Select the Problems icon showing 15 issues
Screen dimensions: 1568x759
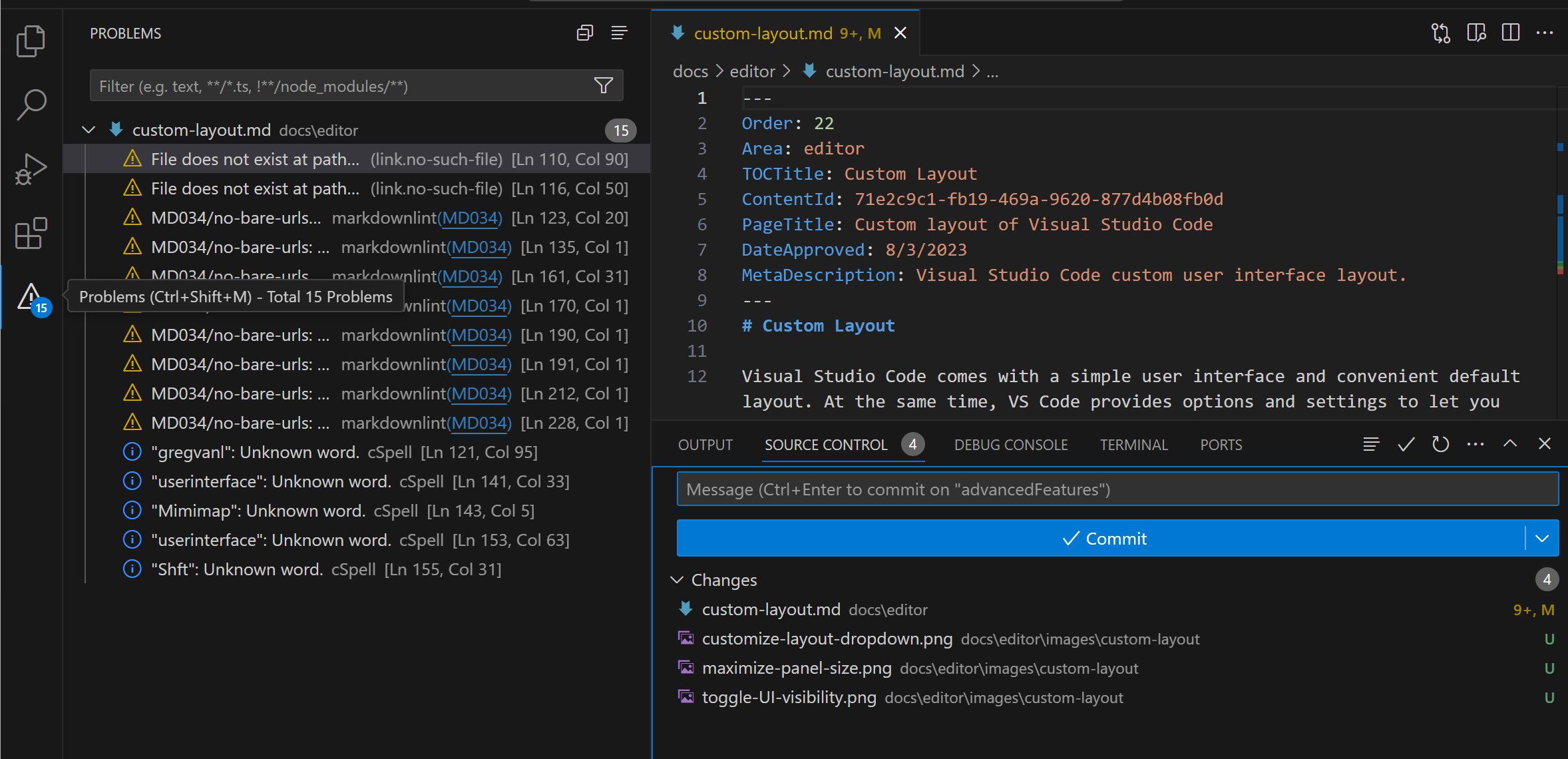pyautogui.click(x=30, y=297)
